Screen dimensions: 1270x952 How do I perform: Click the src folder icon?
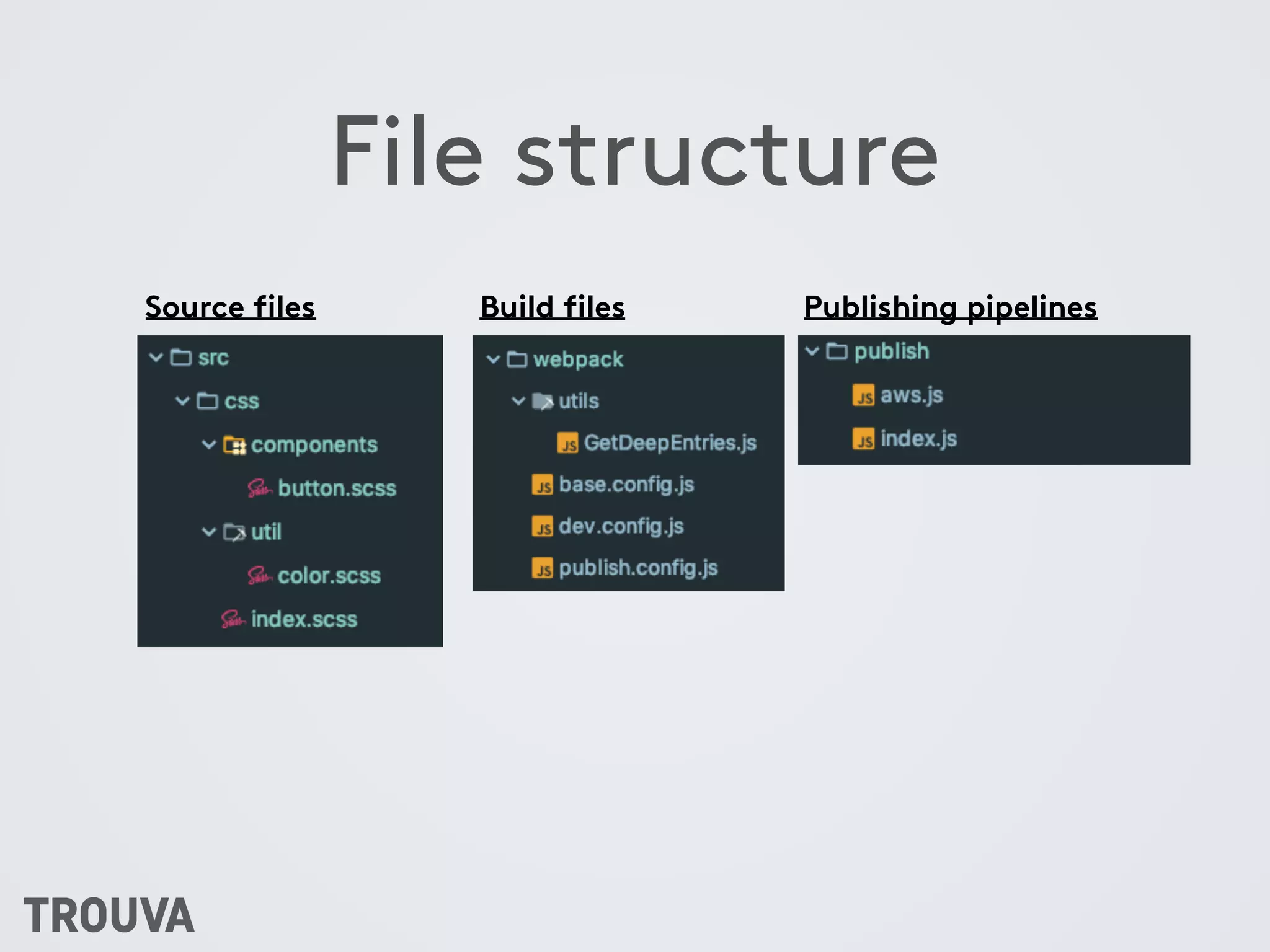[x=181, y=358]
